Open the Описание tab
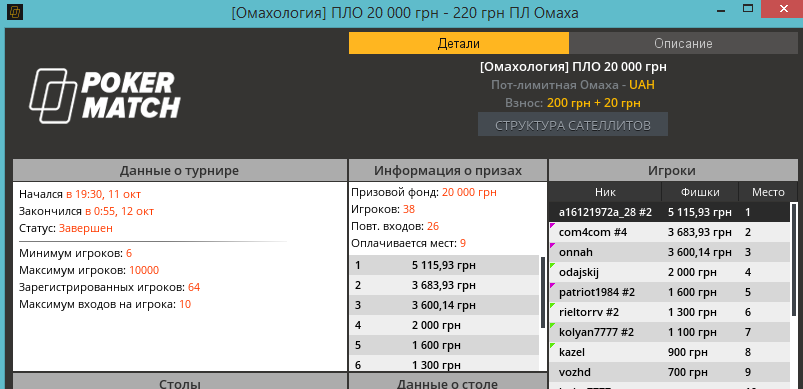Screen dimensions: 803x389 coord(683,44)
